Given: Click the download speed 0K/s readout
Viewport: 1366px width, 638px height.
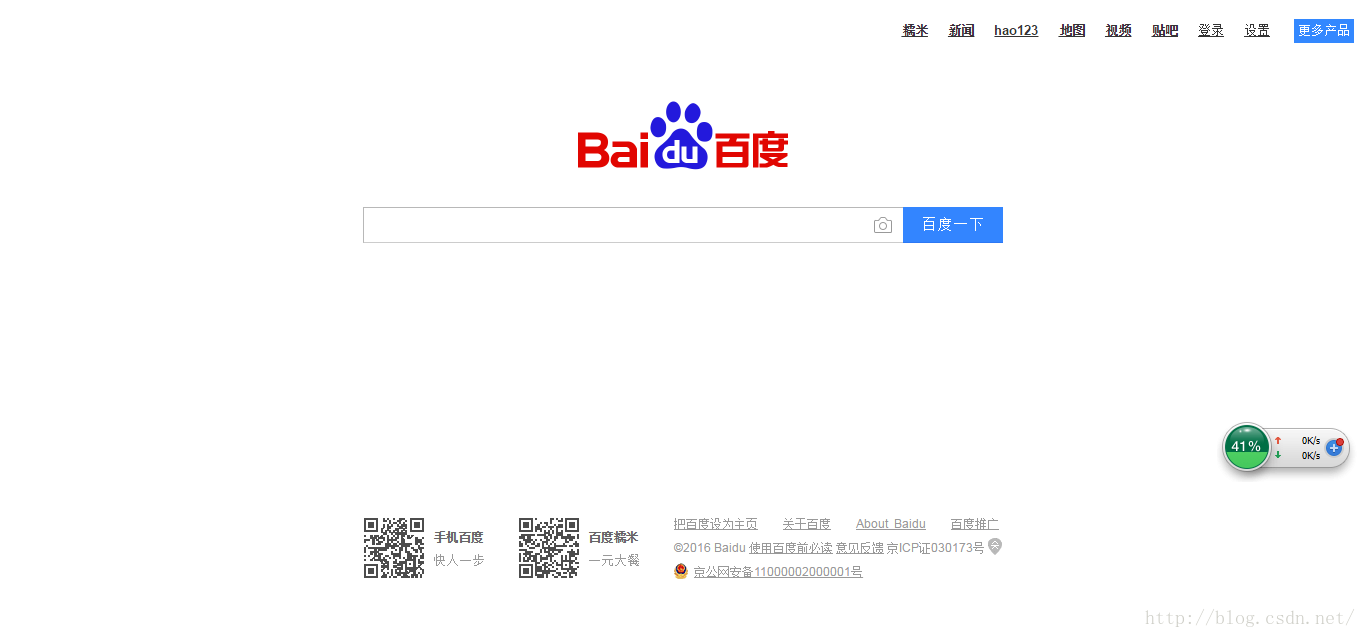Looking at the screenshot, I should click(x=1311, y=455).
